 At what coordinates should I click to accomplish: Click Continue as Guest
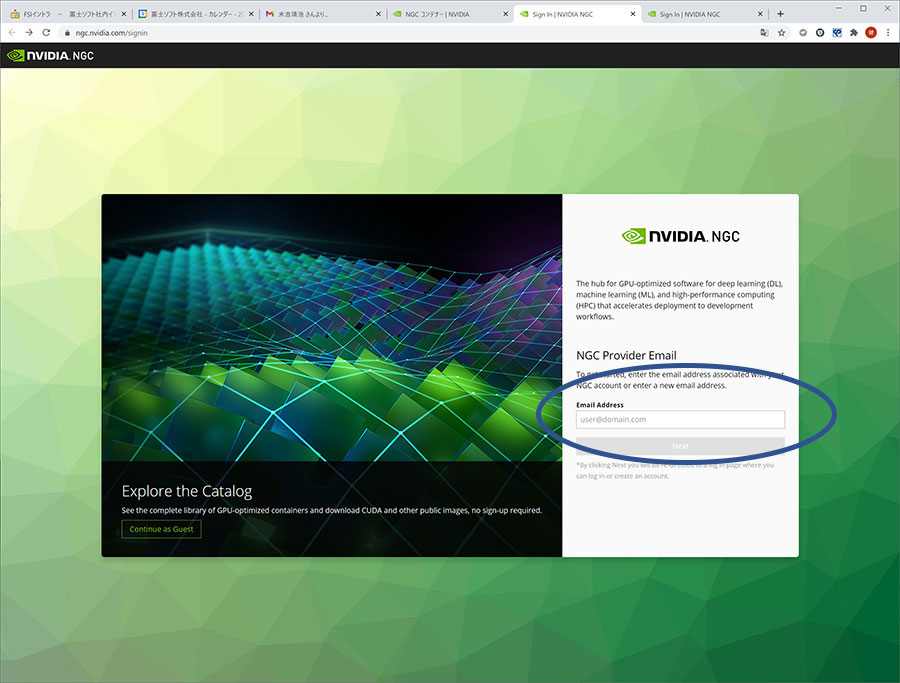point(161,529)
